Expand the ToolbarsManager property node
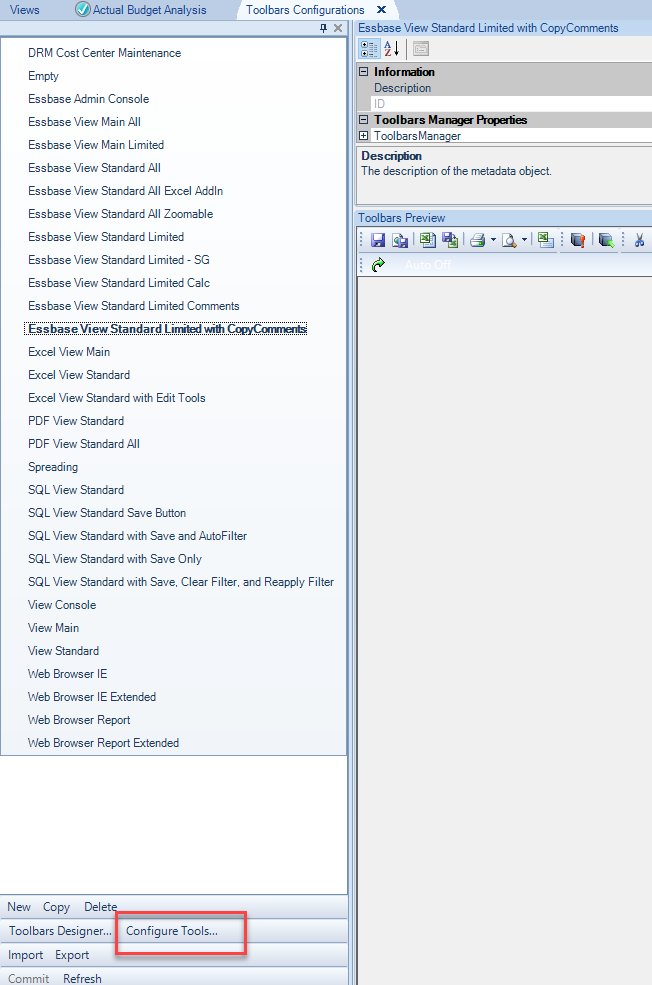652x985 pixels. (364, 136)
